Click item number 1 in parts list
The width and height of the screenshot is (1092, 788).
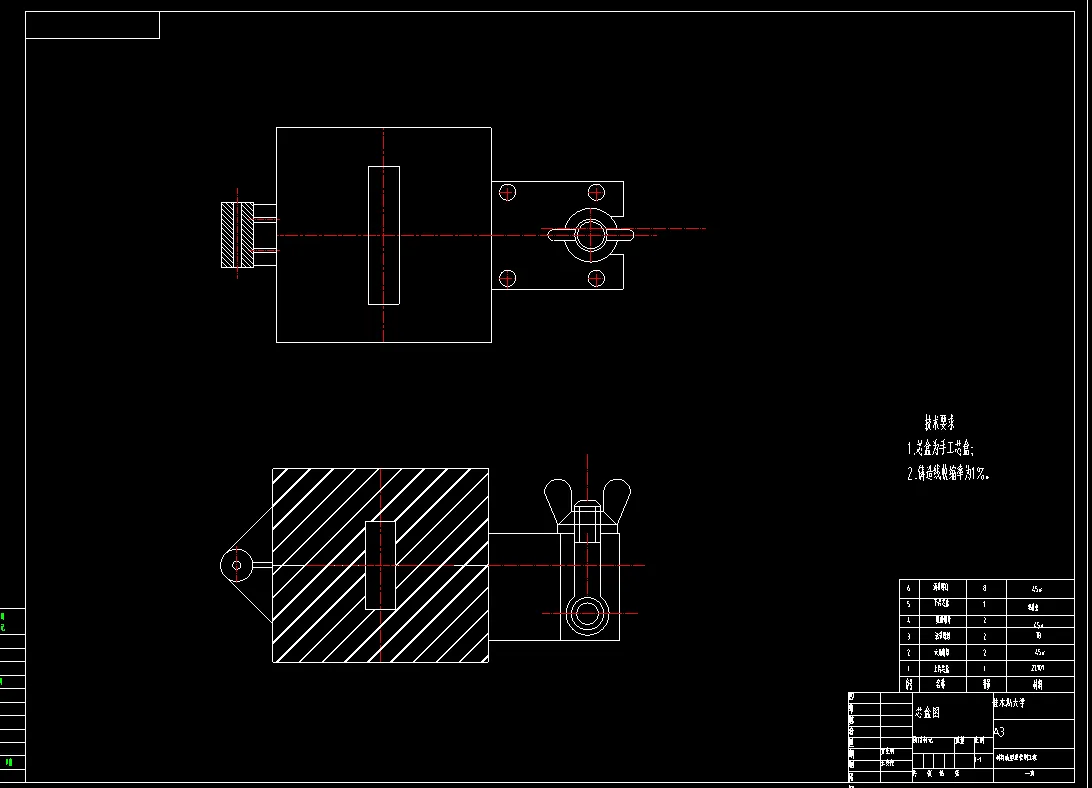(x=908, y=668)
